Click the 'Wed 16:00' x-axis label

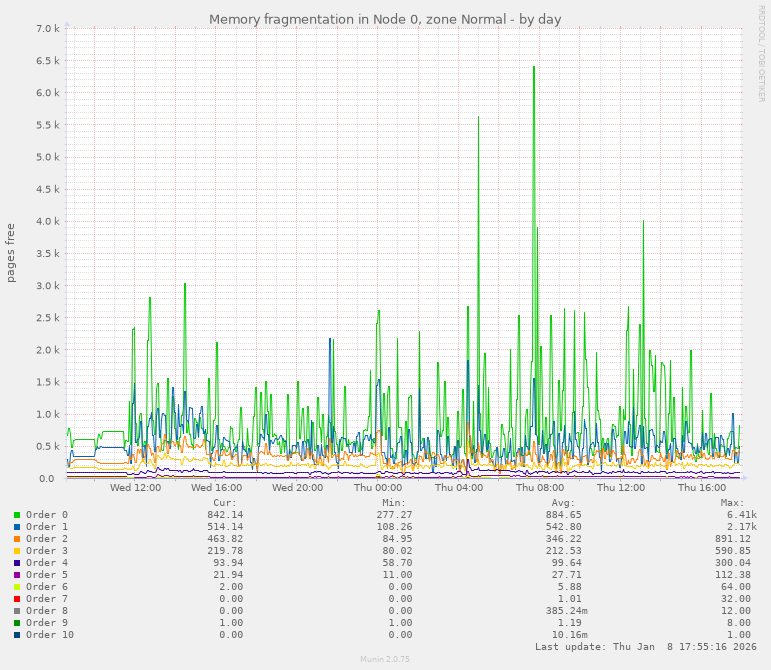click(x=216, y=488)
